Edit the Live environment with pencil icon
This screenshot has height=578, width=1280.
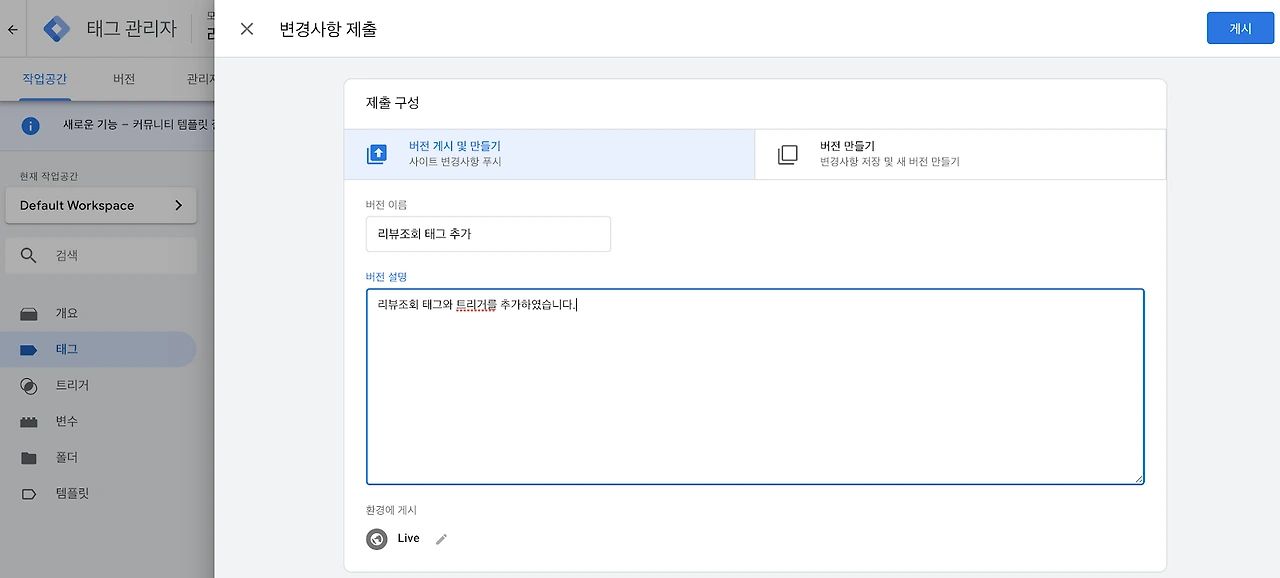441,539
